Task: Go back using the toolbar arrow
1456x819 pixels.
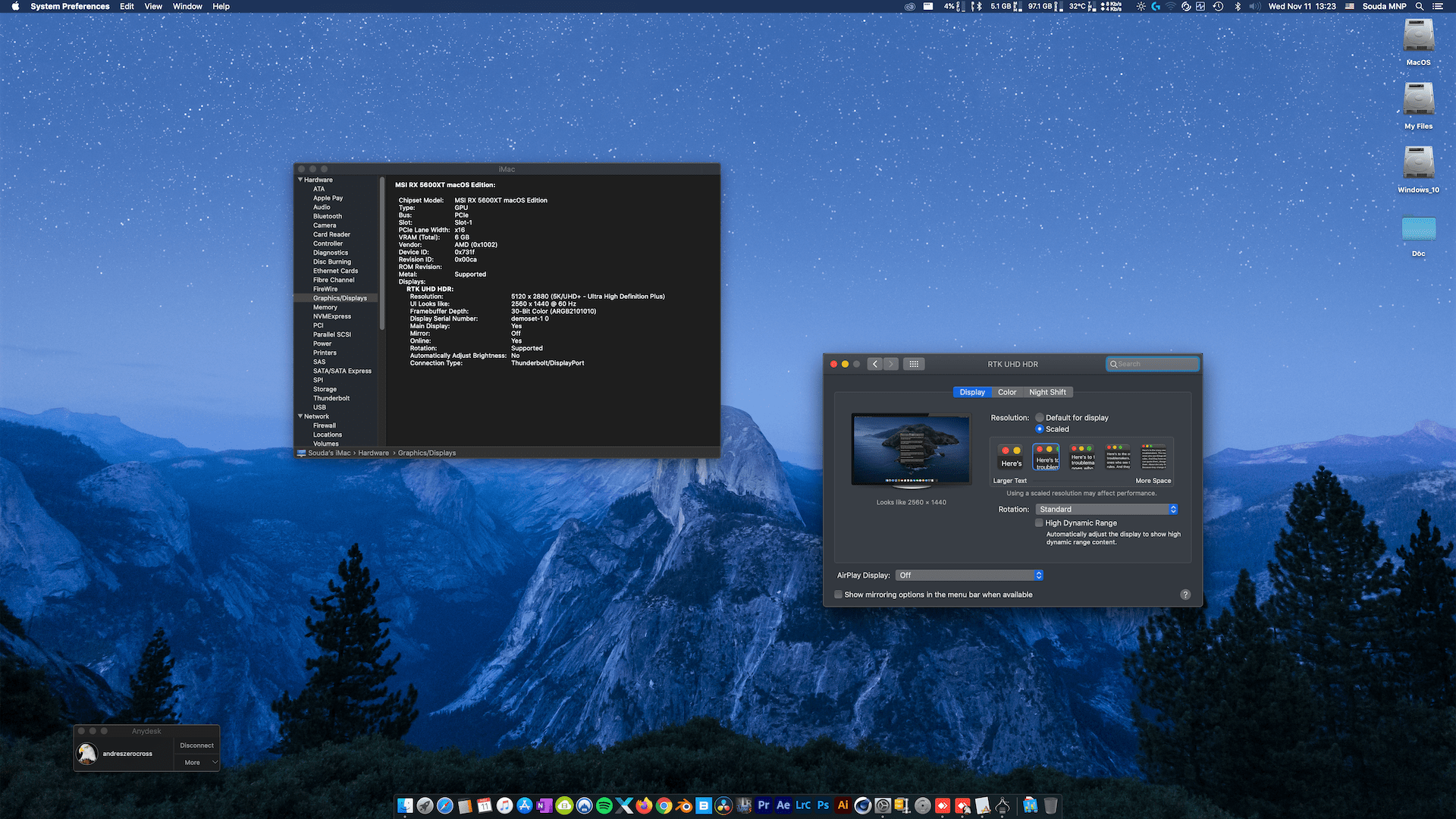Action: pyautogui.click(x=875, y=364)
